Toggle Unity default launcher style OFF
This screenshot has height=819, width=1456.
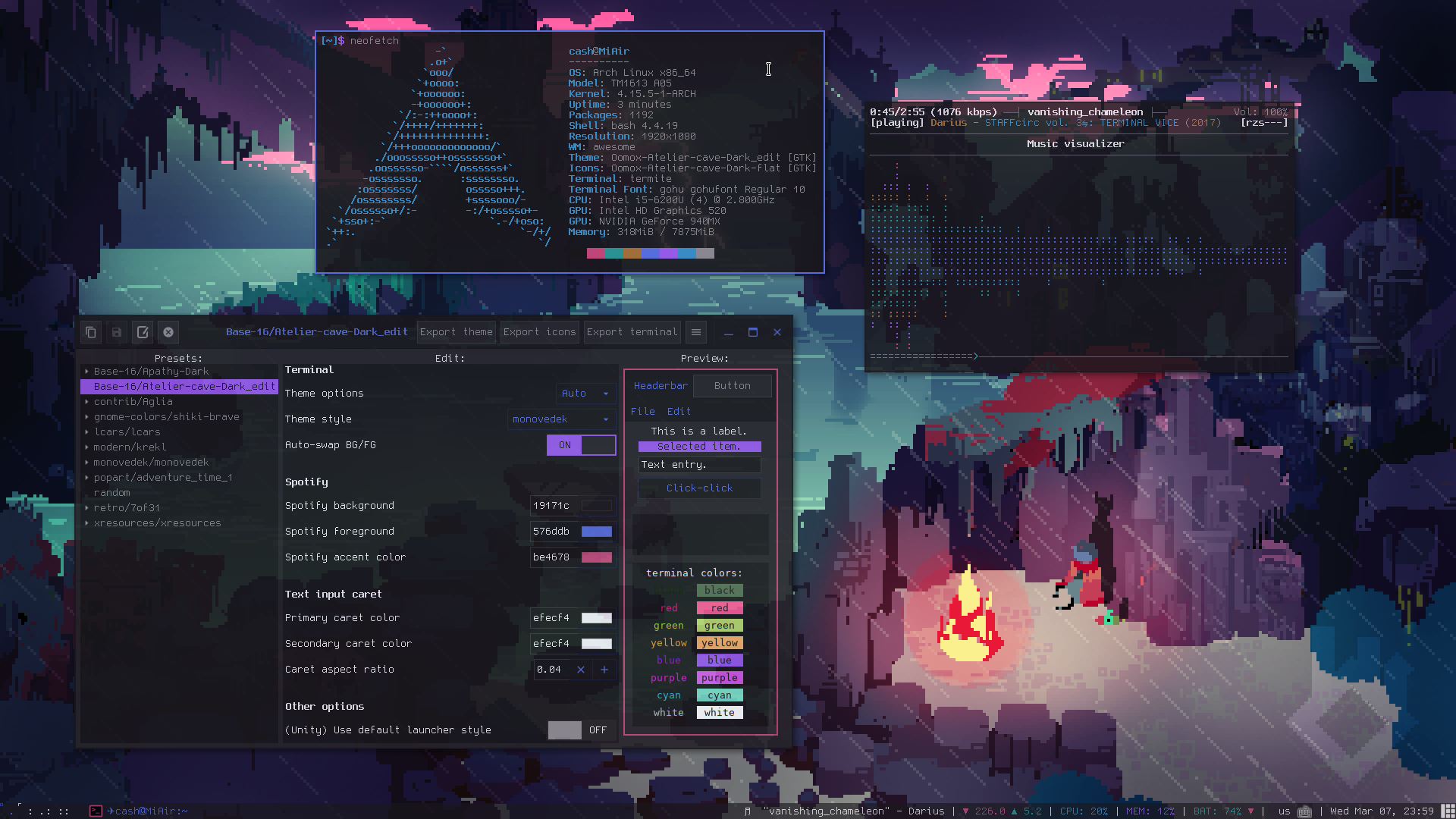(x=564, y=729)
